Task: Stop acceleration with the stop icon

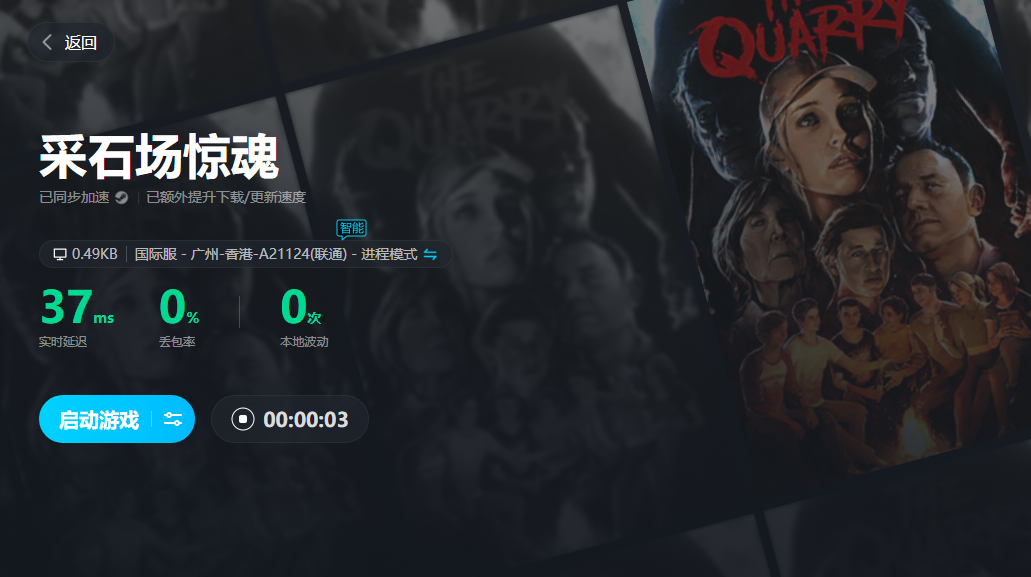Action: point(243,419)
